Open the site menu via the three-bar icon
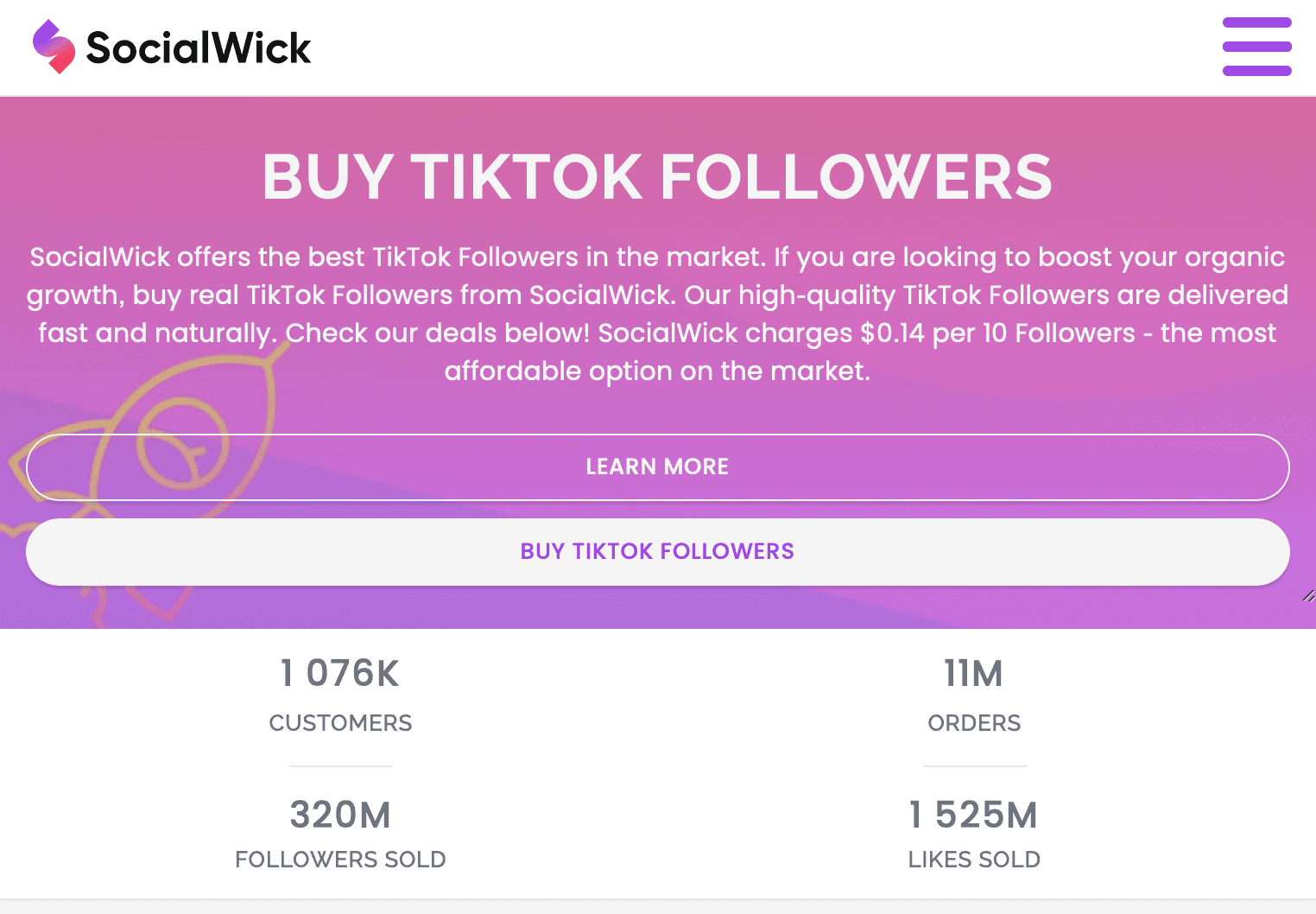1316x914 pixels. pos(1256,47)
